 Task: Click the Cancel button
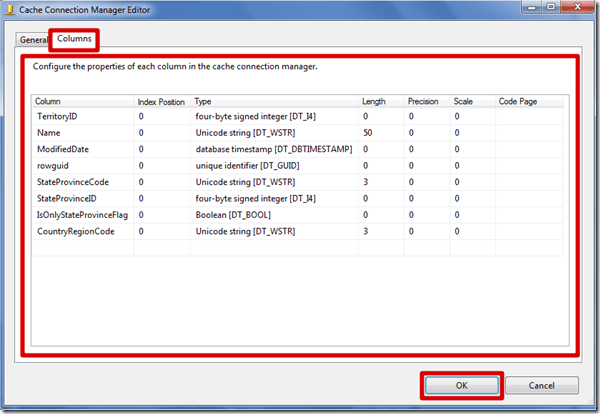(x=542, y=385)
